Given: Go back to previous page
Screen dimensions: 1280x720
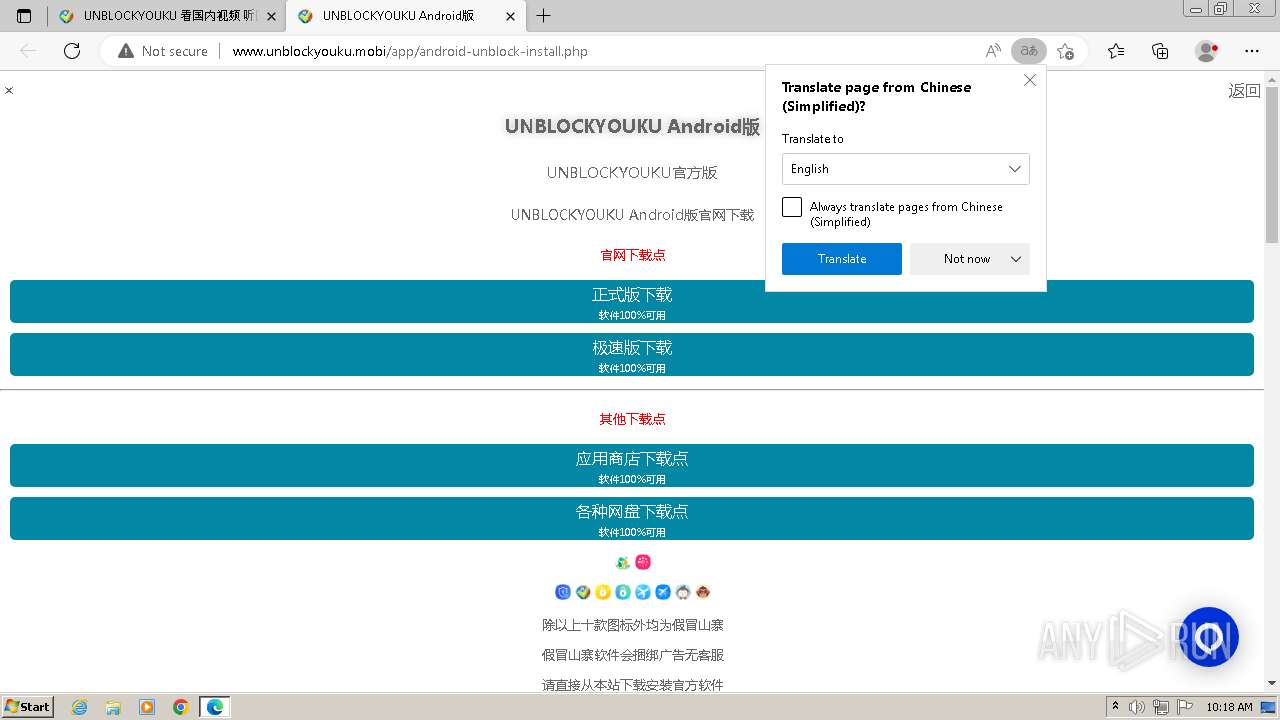Looking at the screenshot, I should (x=28, y=51).
